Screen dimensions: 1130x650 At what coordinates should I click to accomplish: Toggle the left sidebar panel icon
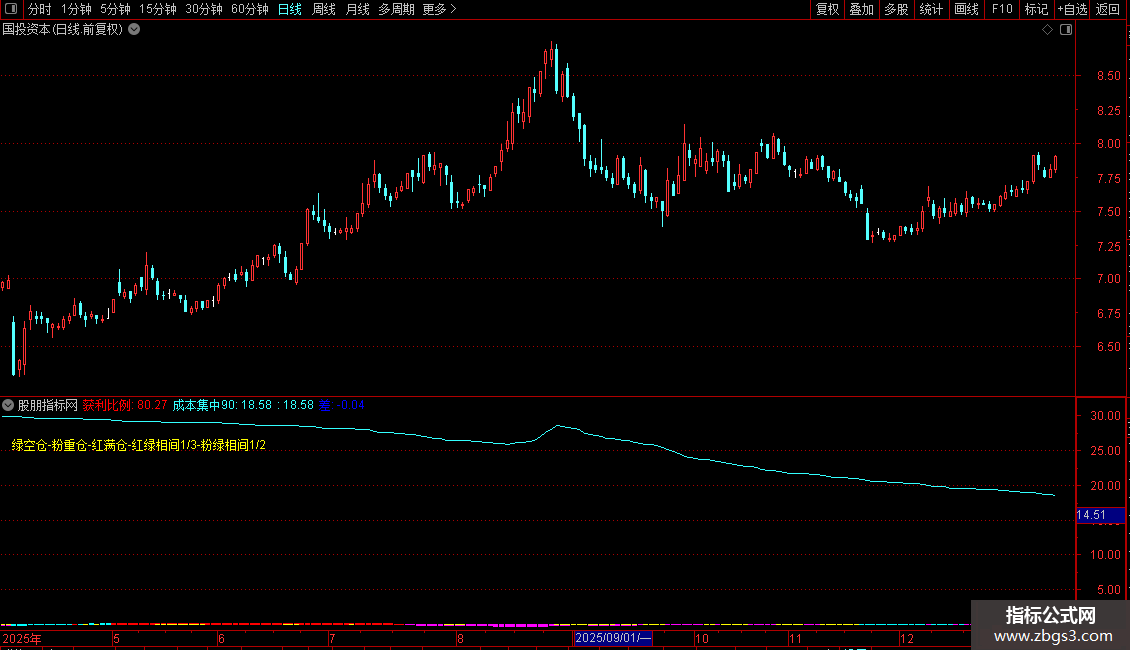coord(11,9)
